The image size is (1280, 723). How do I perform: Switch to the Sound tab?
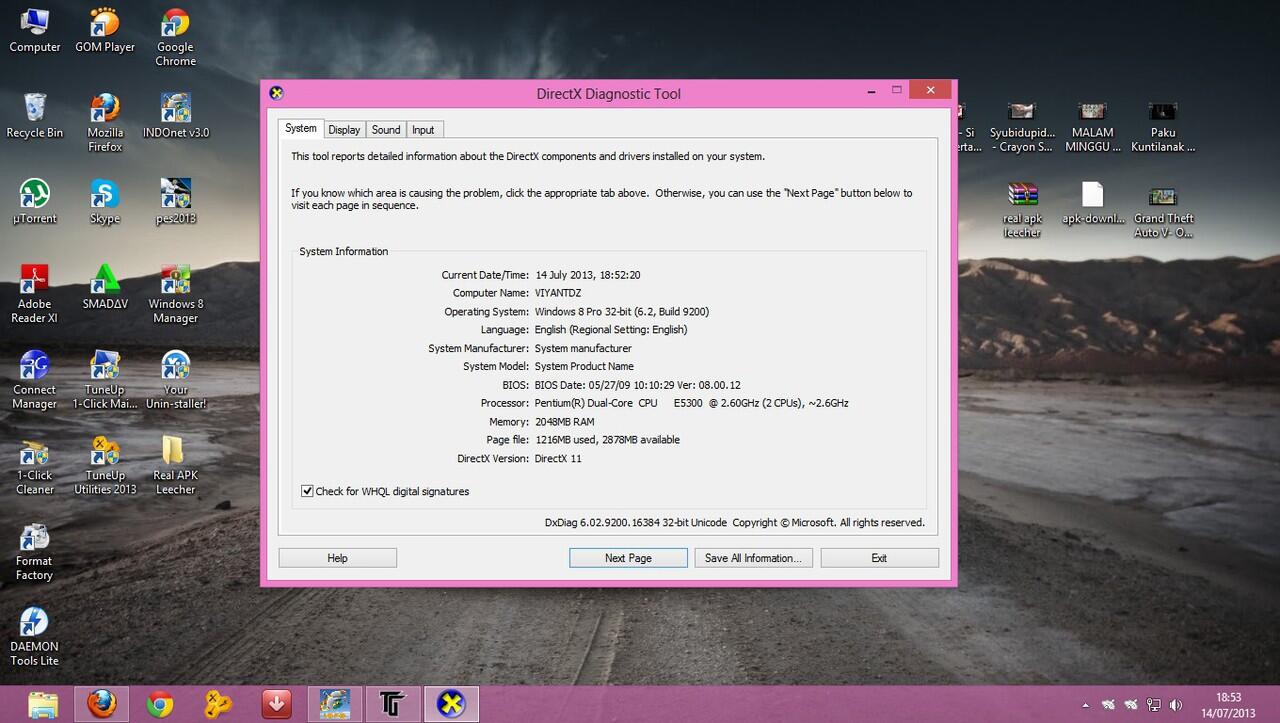coord(386,130)
